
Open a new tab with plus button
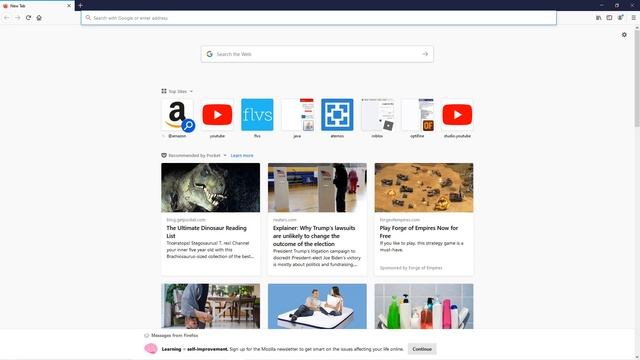pyautogui.click(x=80, y=6)
